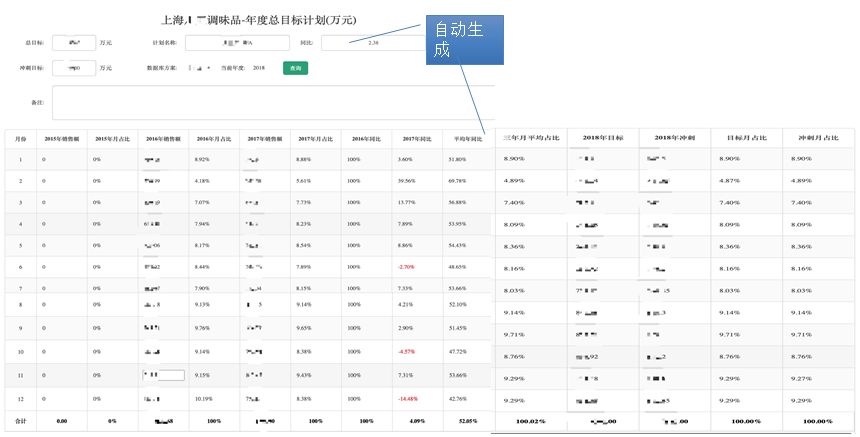Click the green 查询 button

295,68
